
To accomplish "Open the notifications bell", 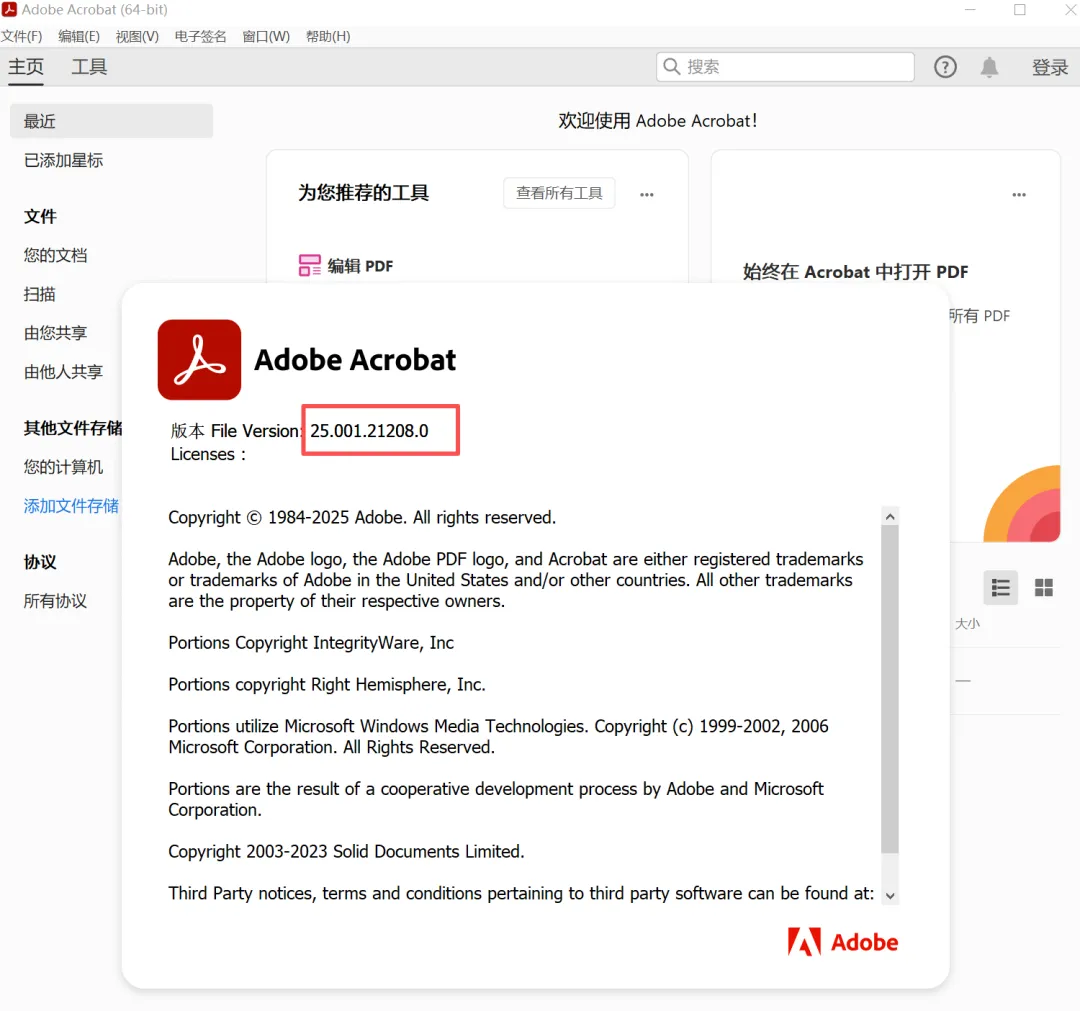I will [989, 67].
